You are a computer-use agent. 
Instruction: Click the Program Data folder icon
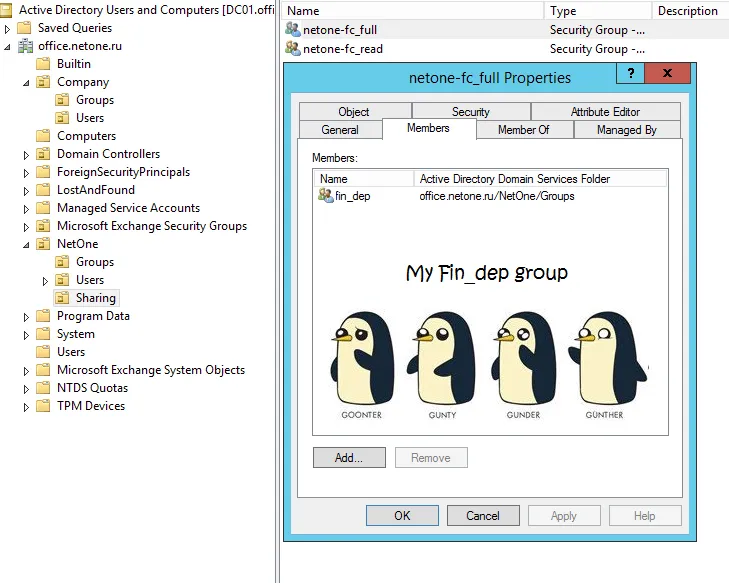point(43,316)
